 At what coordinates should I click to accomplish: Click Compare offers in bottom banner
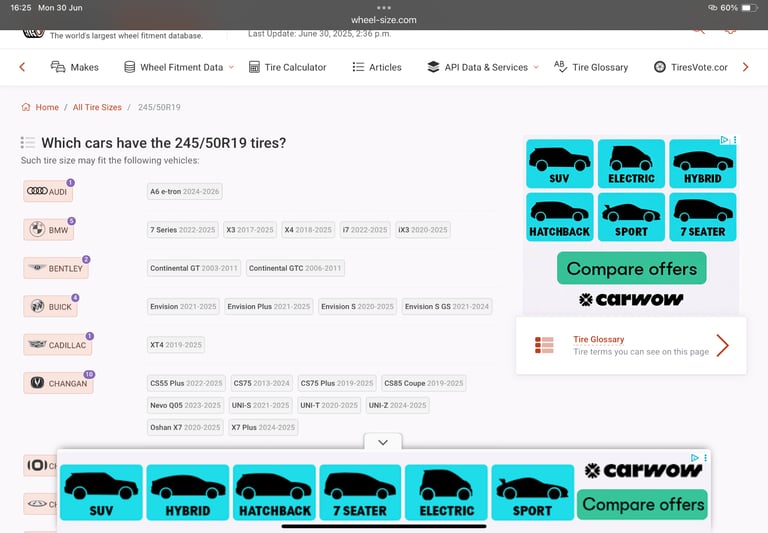[x=642, y=505]
